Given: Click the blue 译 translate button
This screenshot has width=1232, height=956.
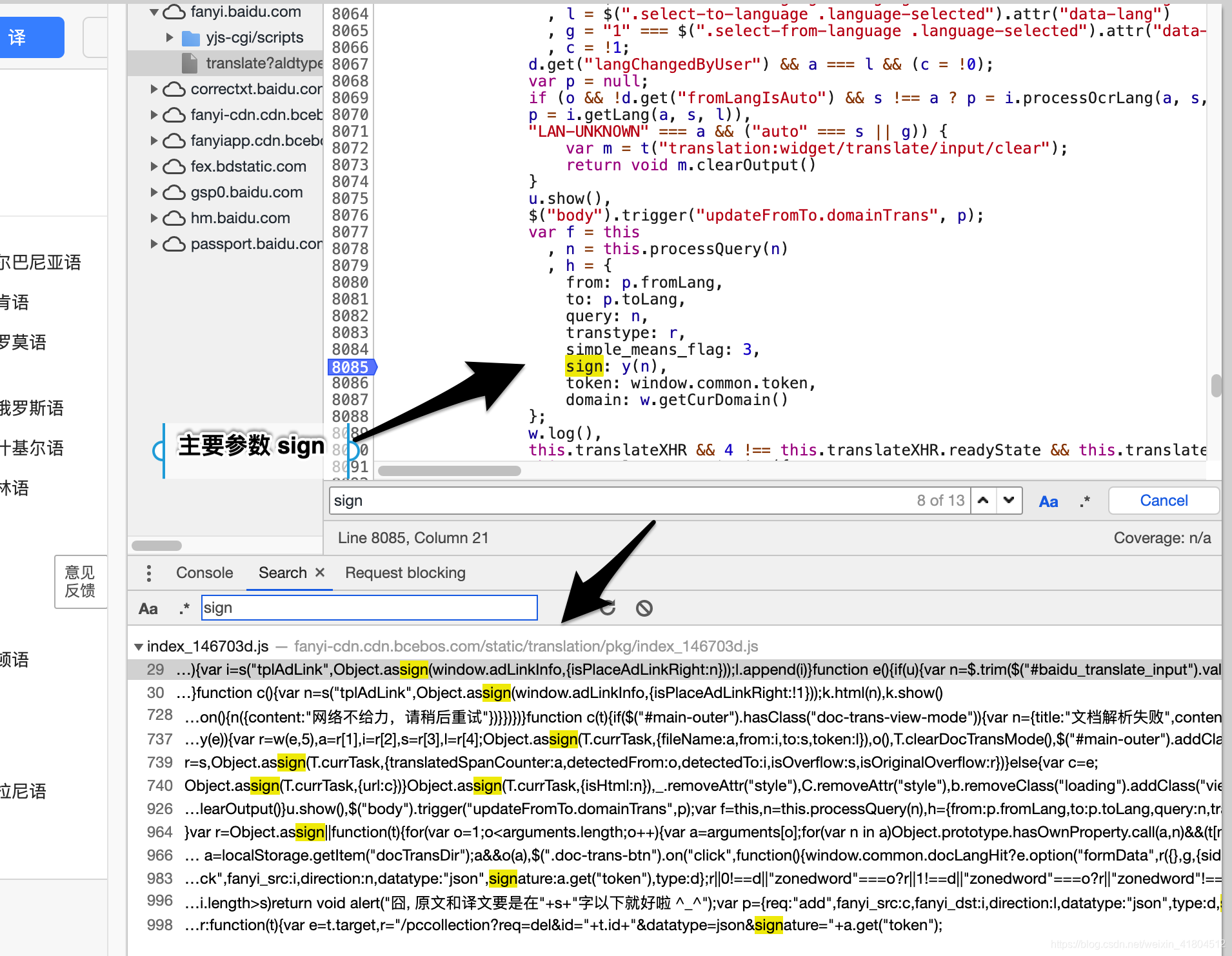Looking at the screenshot, I should click(31, 37).
